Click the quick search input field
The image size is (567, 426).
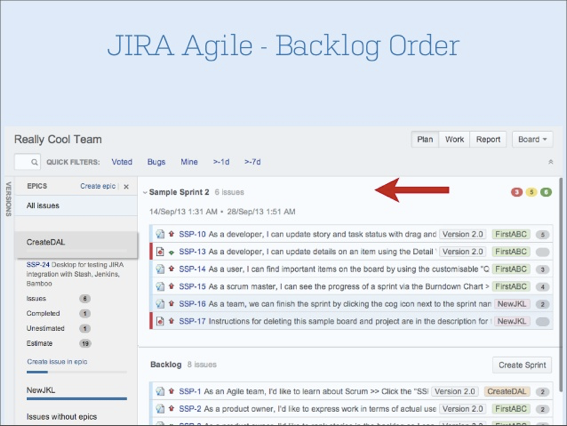point(27,162)
